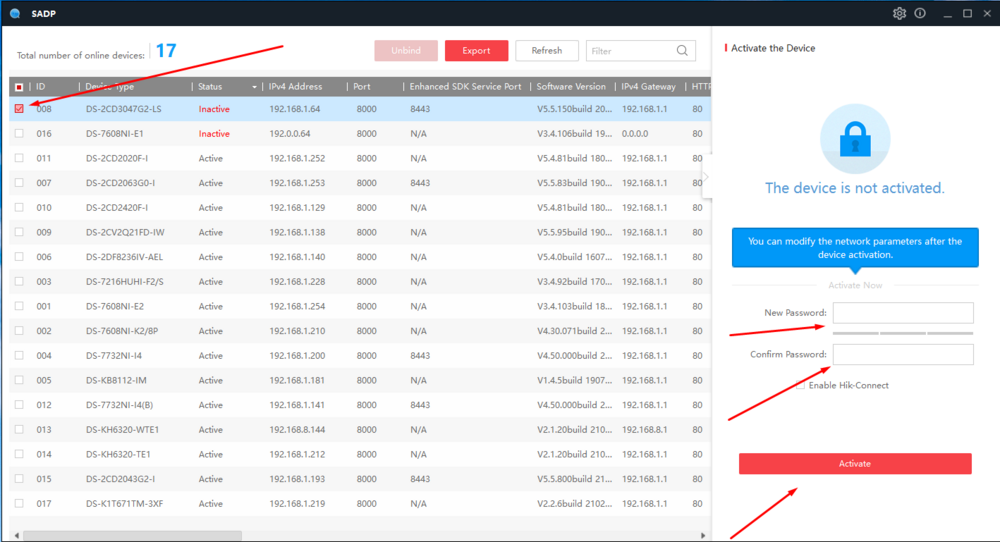Click the SADP app logo icon

(15, 13)
